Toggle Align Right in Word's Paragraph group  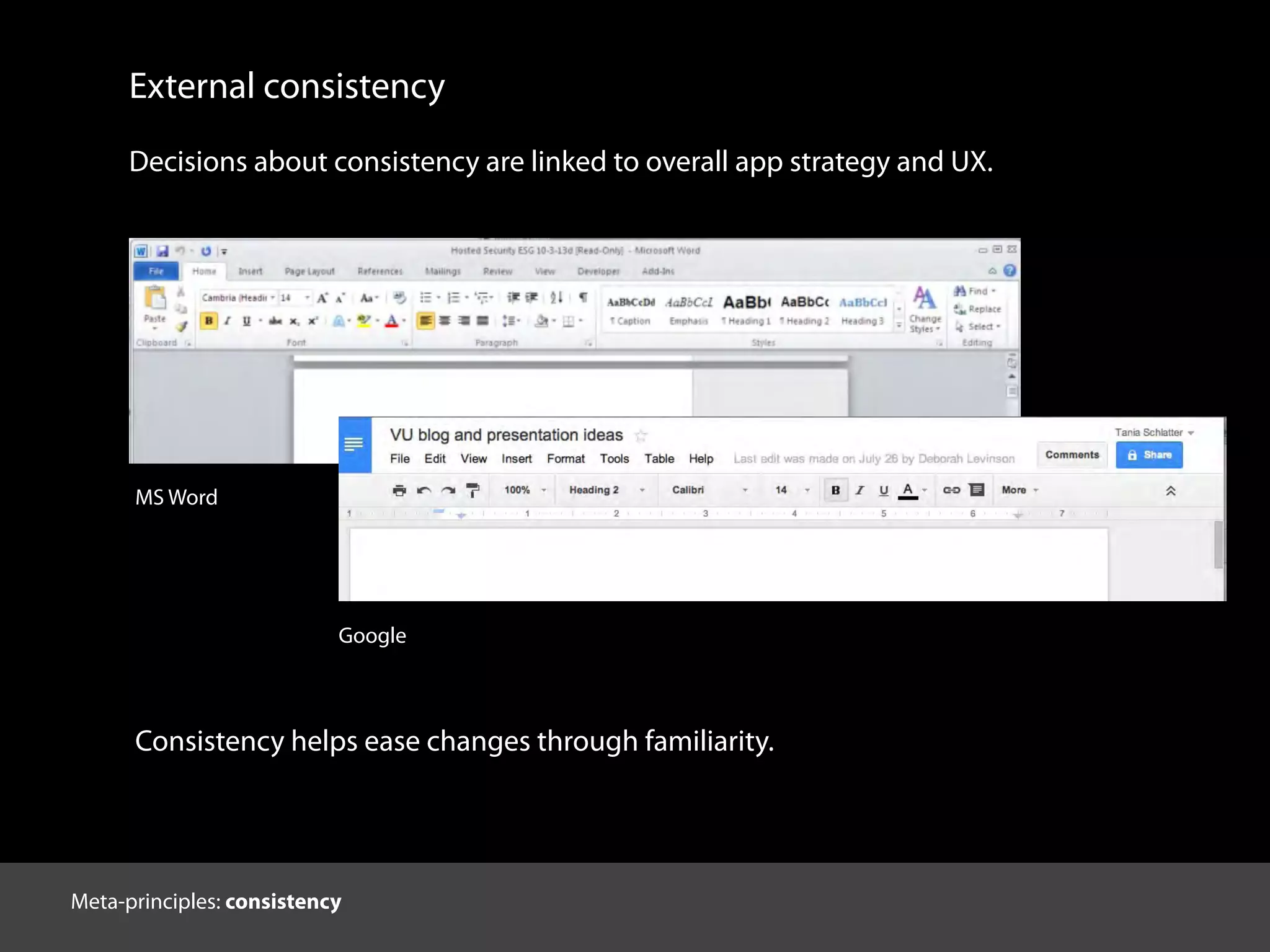tap(464, 320)
